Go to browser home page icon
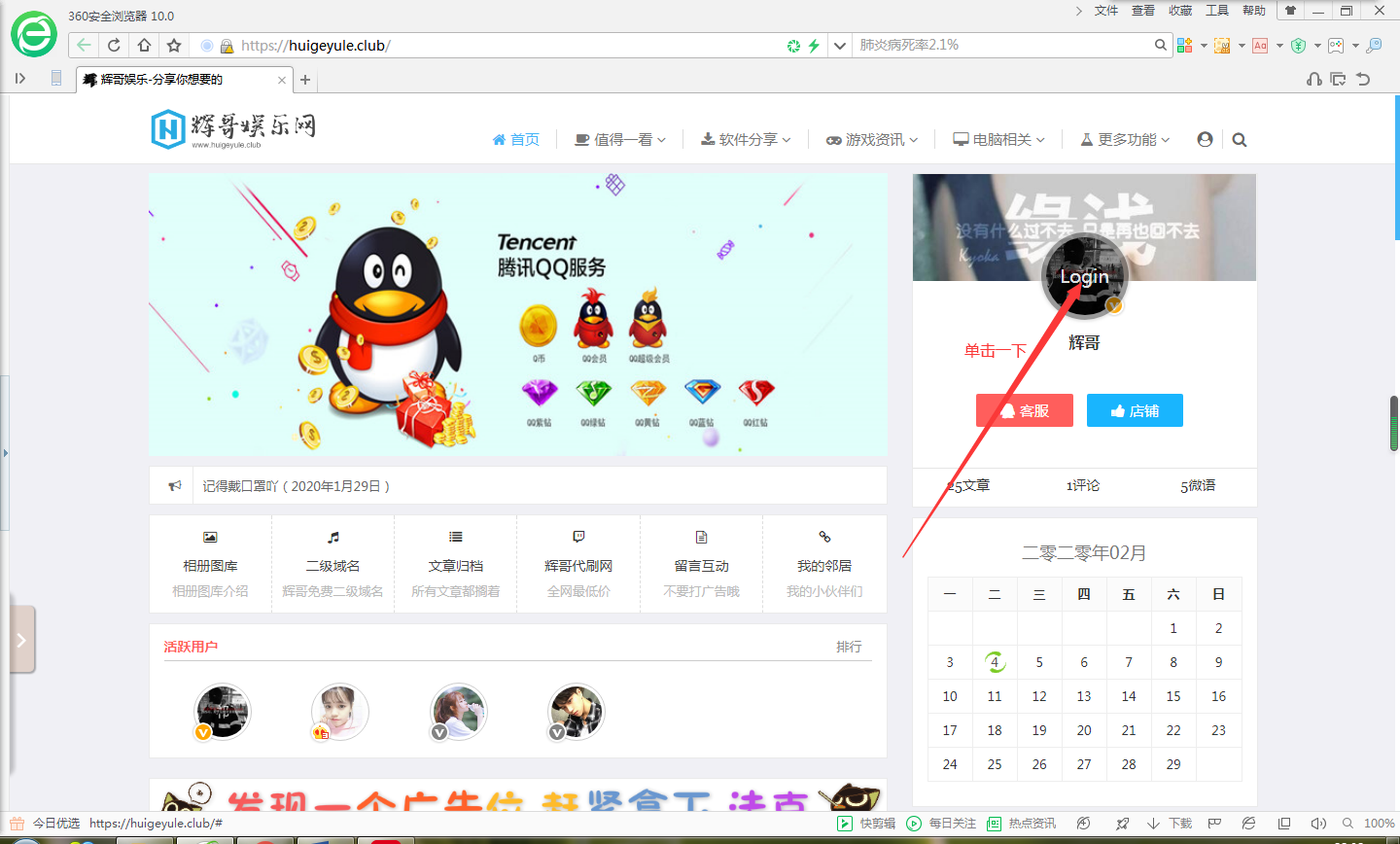Image resolution: width=1400 pixels, height=844 pixels. pos(144,45)
